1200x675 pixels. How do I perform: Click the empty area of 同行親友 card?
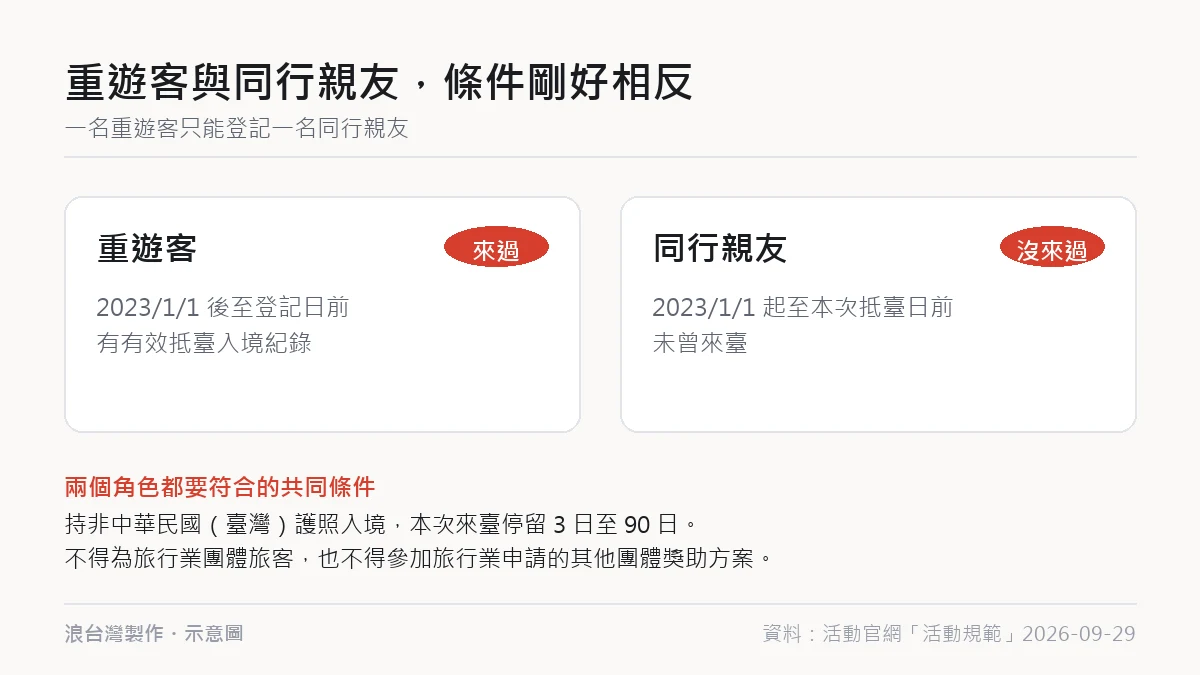[x=878, y=395]
